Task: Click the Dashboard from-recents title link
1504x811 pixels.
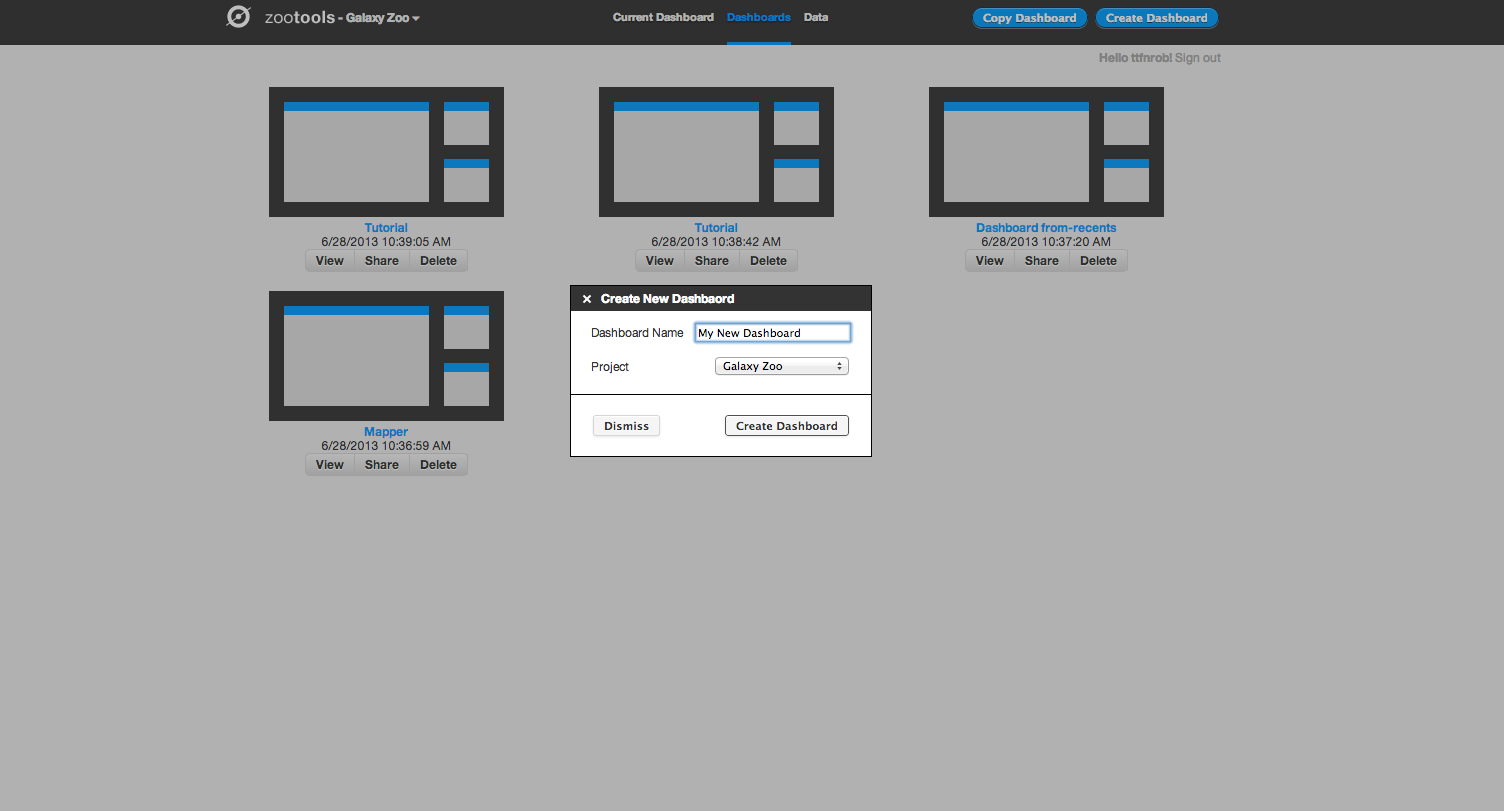Action: pyautogui.click(x=1046, y=228)
